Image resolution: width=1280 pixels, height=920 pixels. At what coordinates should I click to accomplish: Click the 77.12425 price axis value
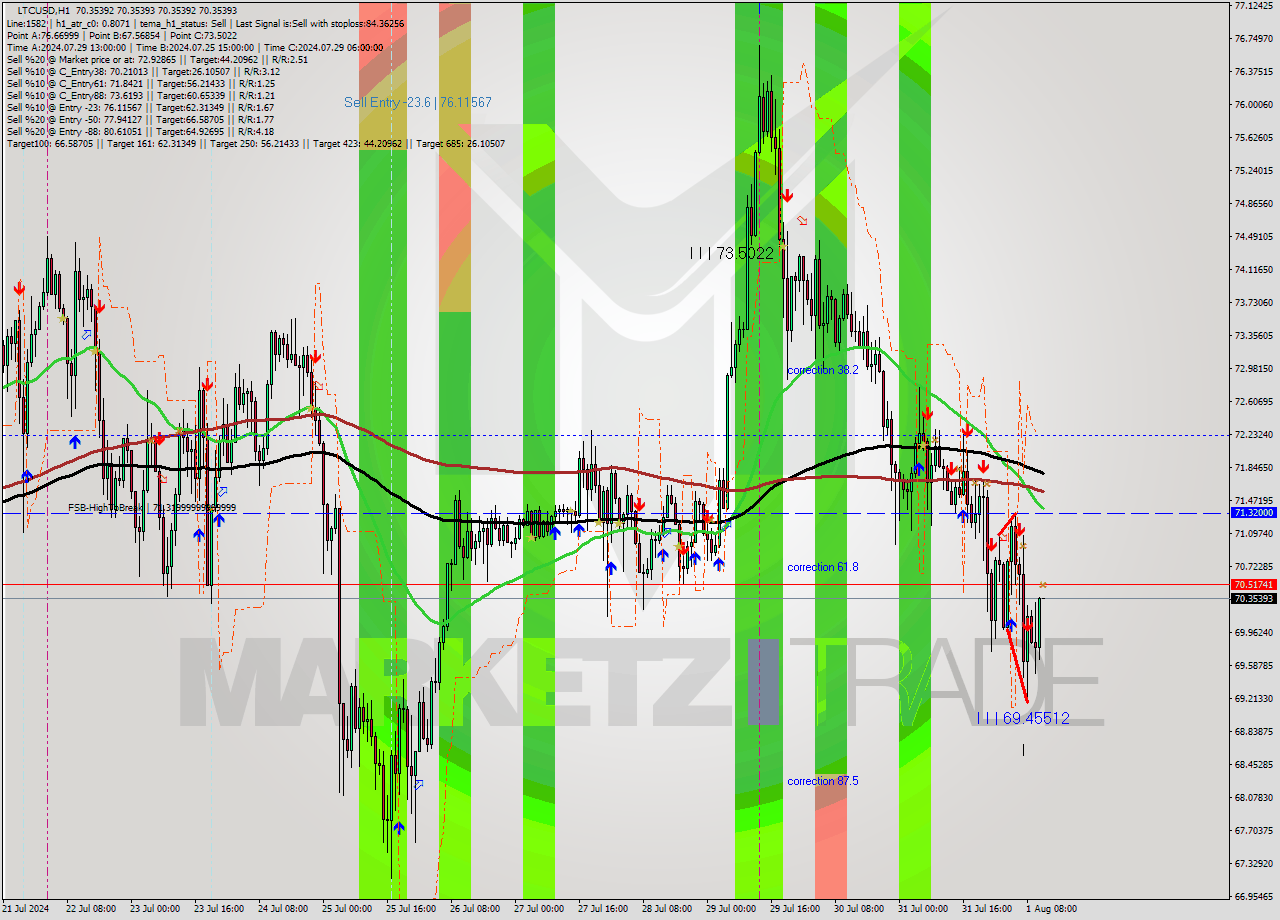pos(1253,6)
